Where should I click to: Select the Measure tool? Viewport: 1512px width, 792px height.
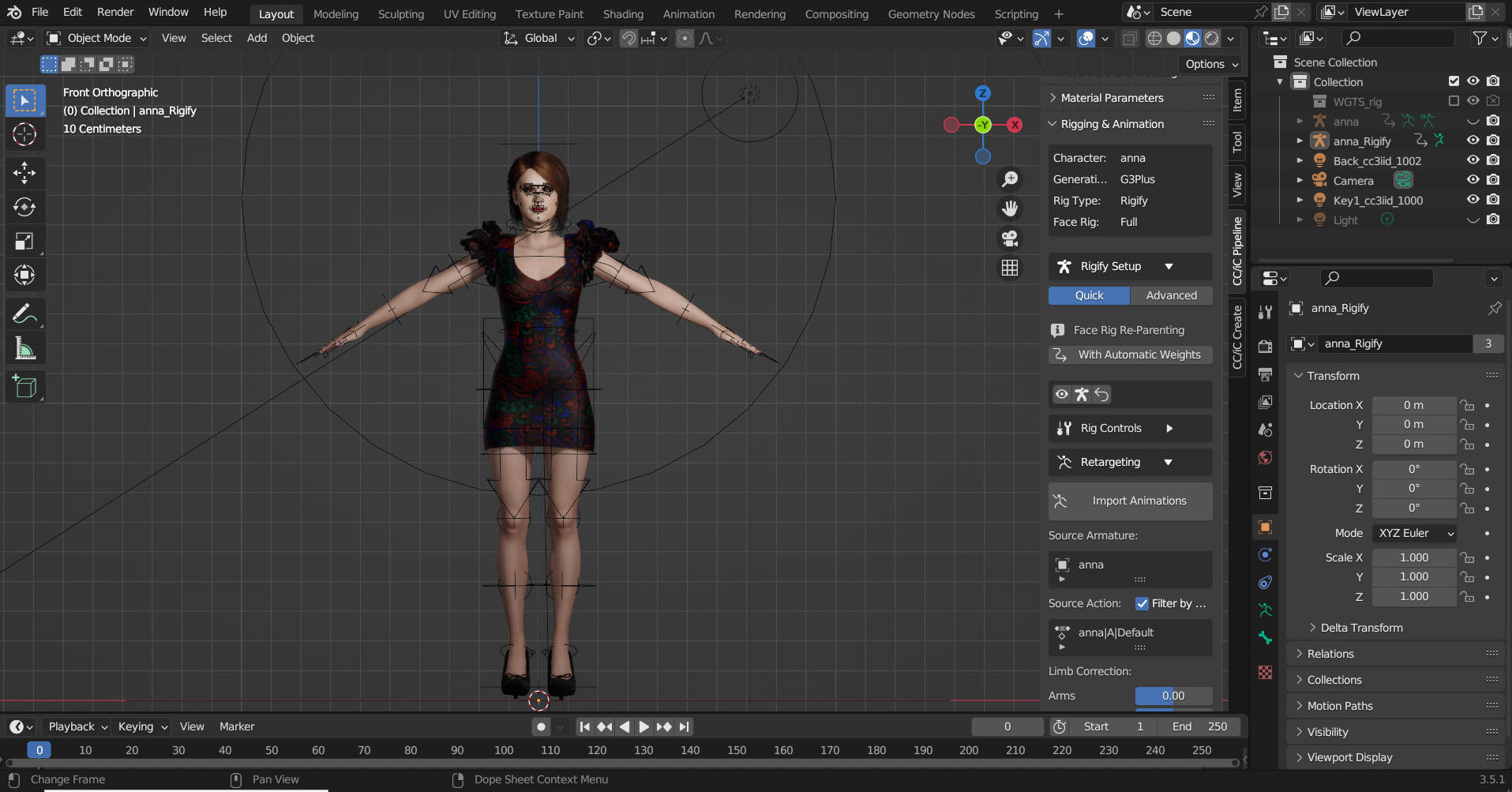coord(24,348)
